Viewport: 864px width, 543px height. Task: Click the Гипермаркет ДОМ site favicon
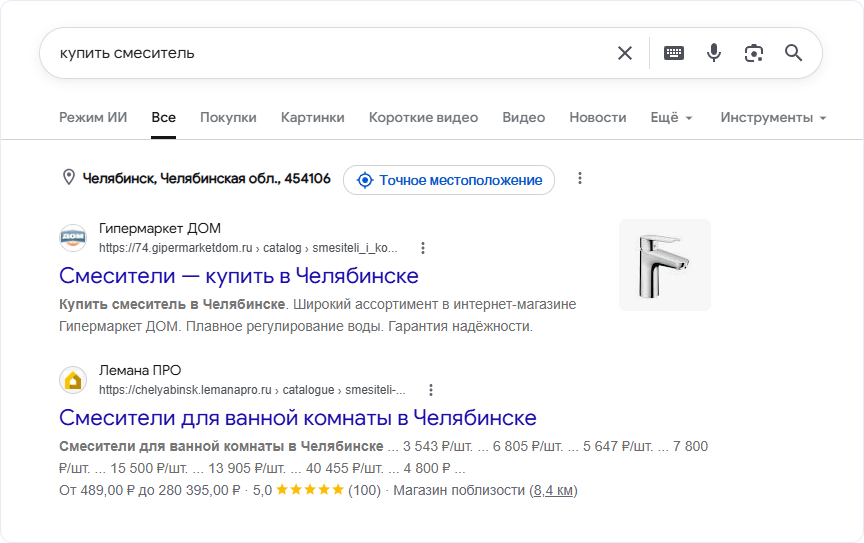[73, 238]
